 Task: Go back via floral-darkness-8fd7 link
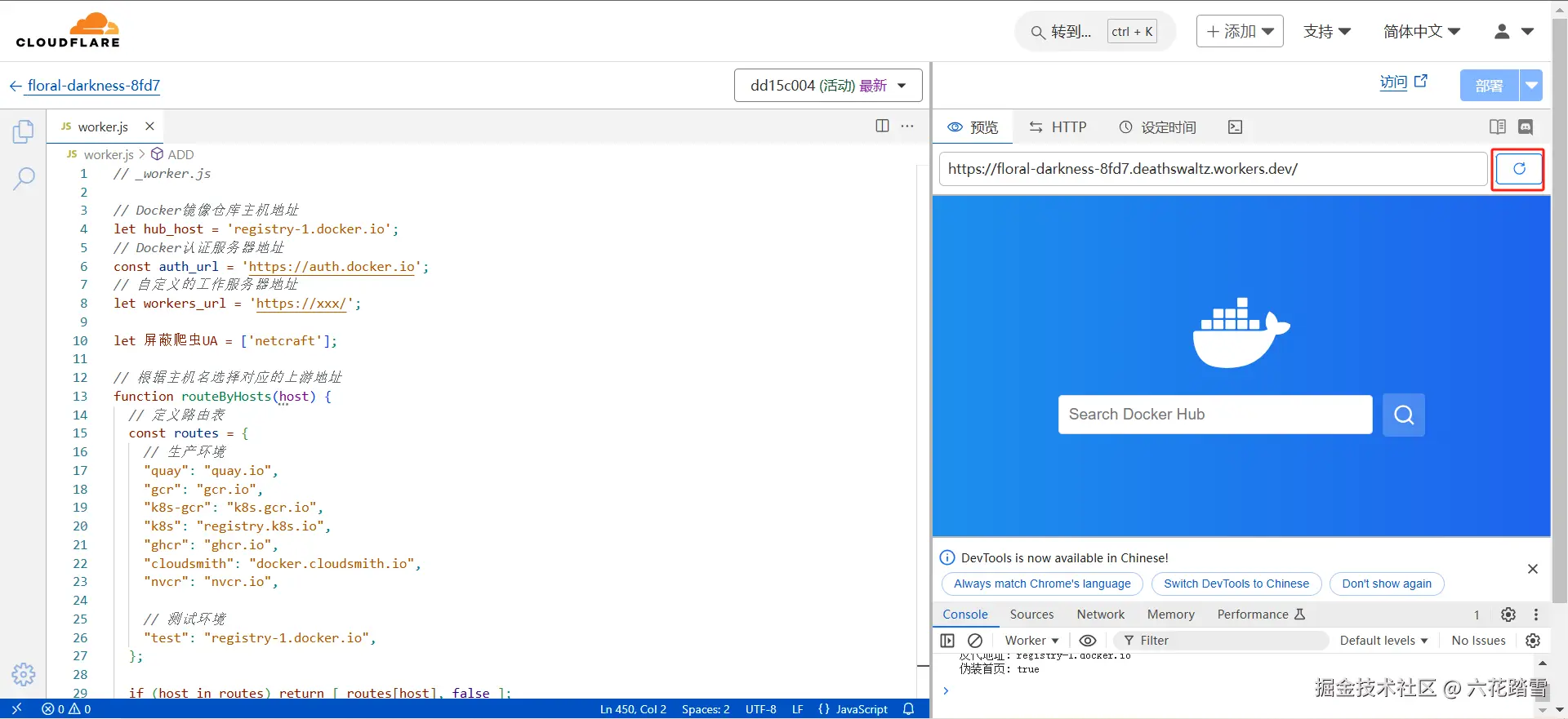[85, 86]
